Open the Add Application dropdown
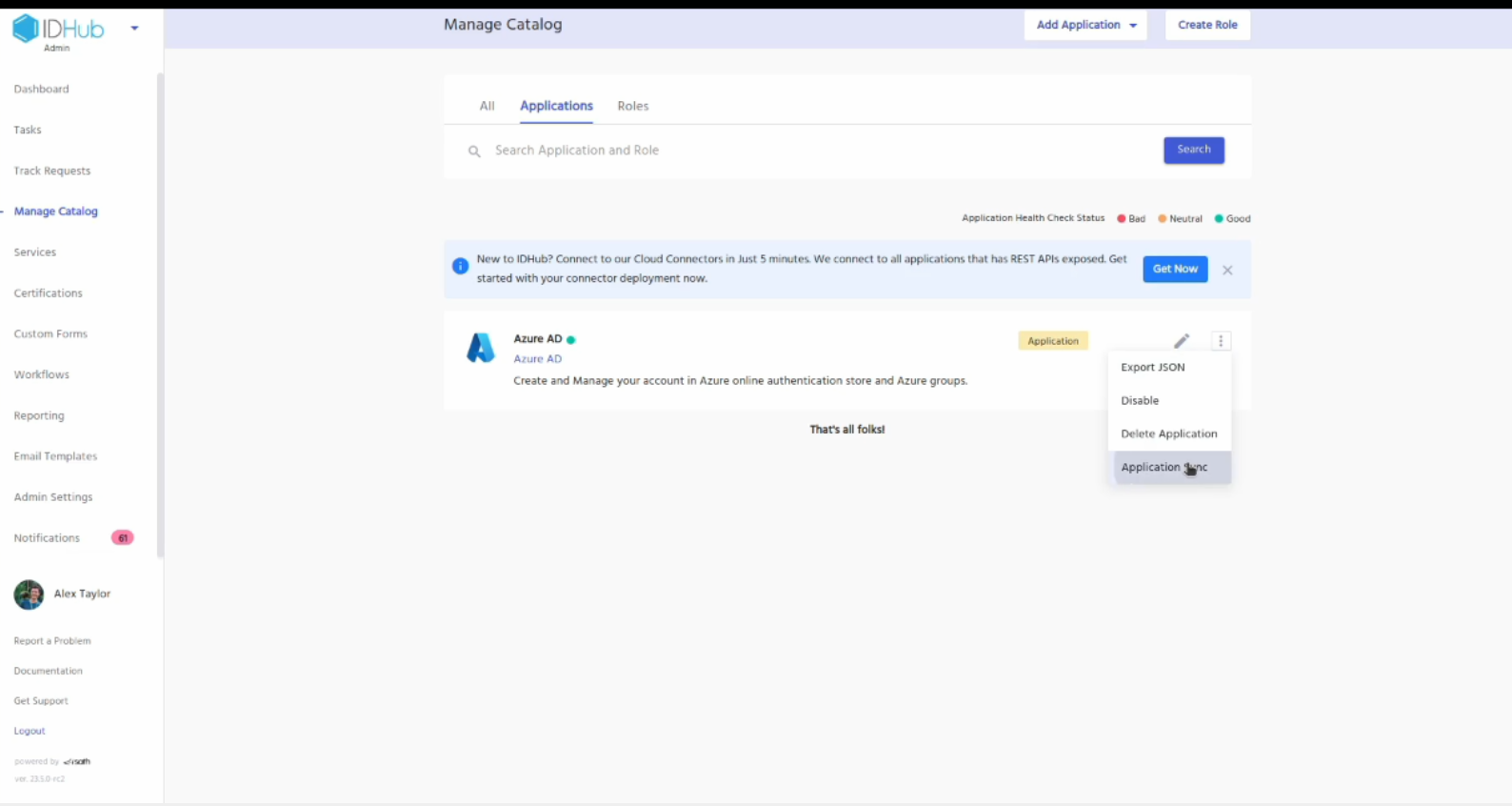 1085,25
